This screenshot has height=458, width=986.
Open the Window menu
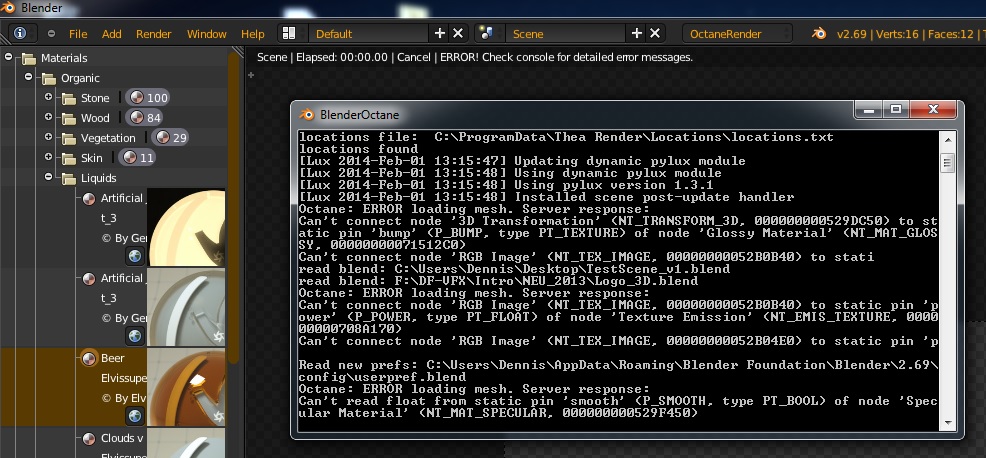[x=206, y=34]
